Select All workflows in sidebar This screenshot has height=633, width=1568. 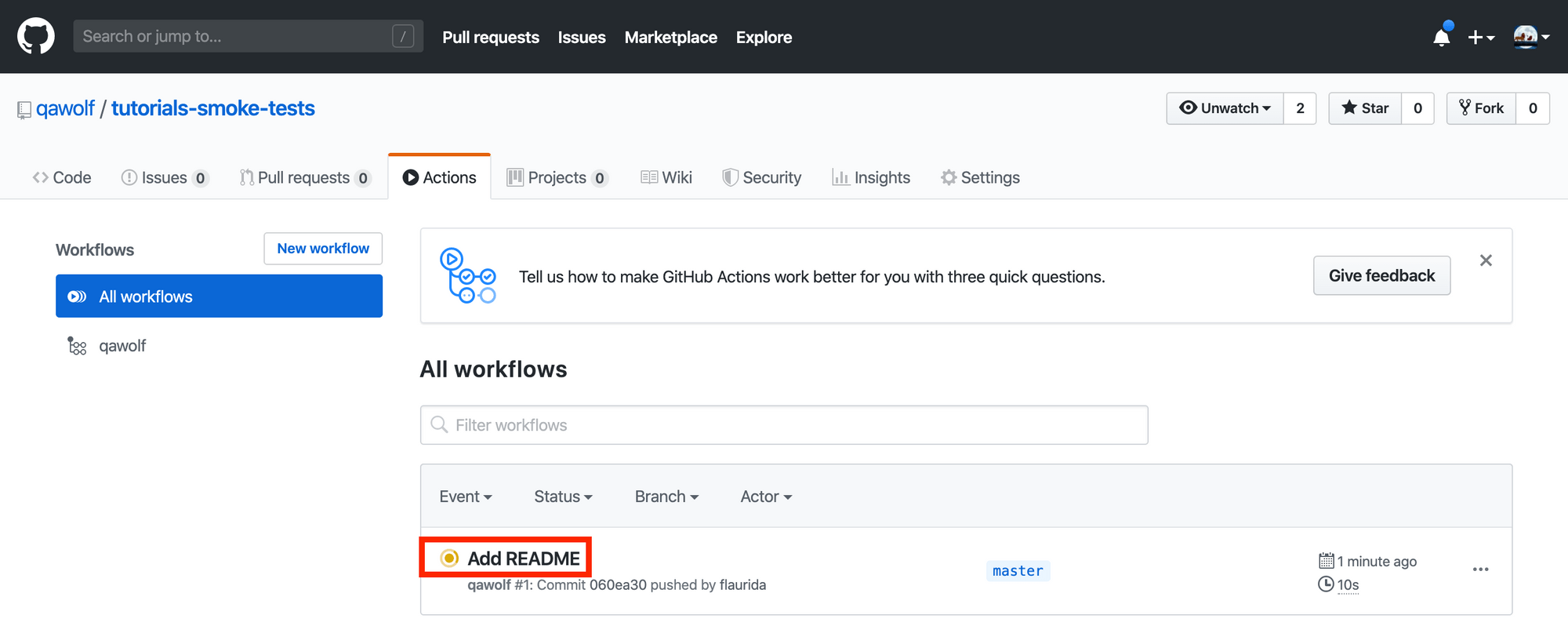pos(219,296)
